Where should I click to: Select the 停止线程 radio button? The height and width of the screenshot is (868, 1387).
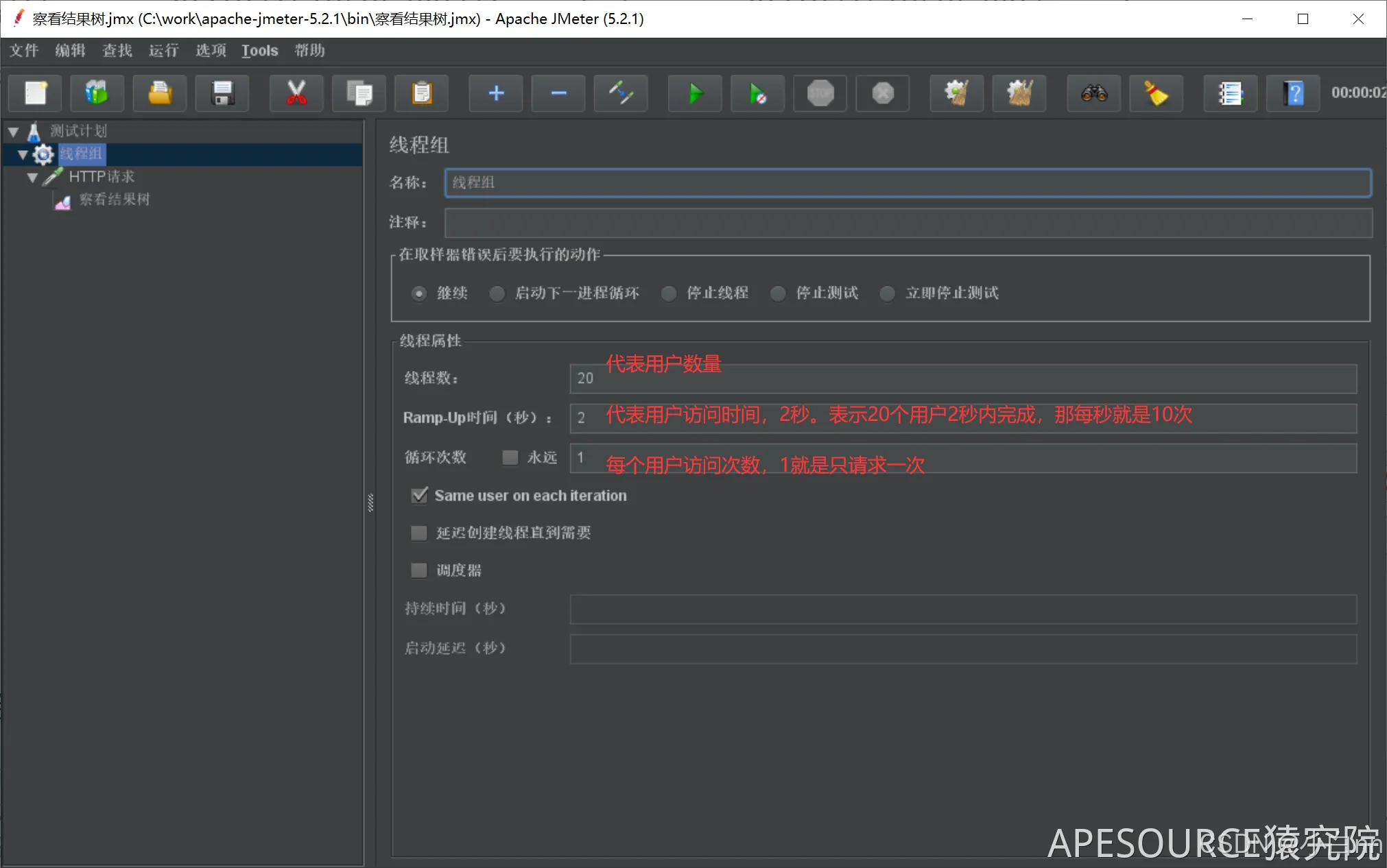669,293
